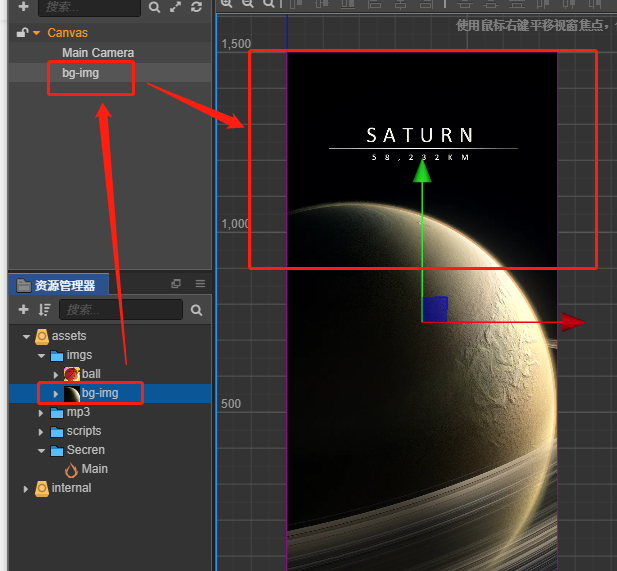Reset scene zoom to default
Screen dimensions: 617x571
pyautogui.click(x=269, y=3)
